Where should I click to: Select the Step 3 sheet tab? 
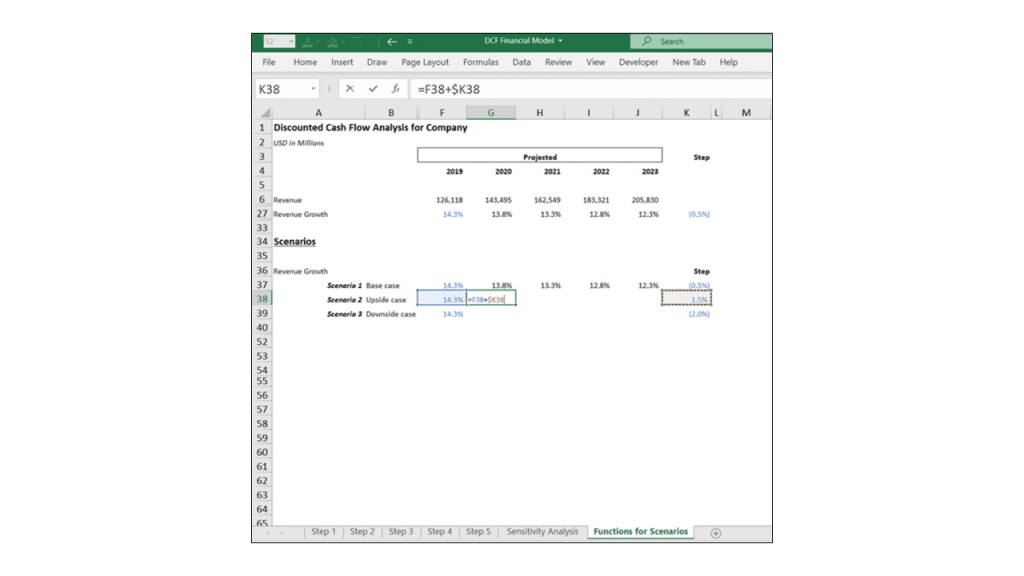click(x=400, y=532)
